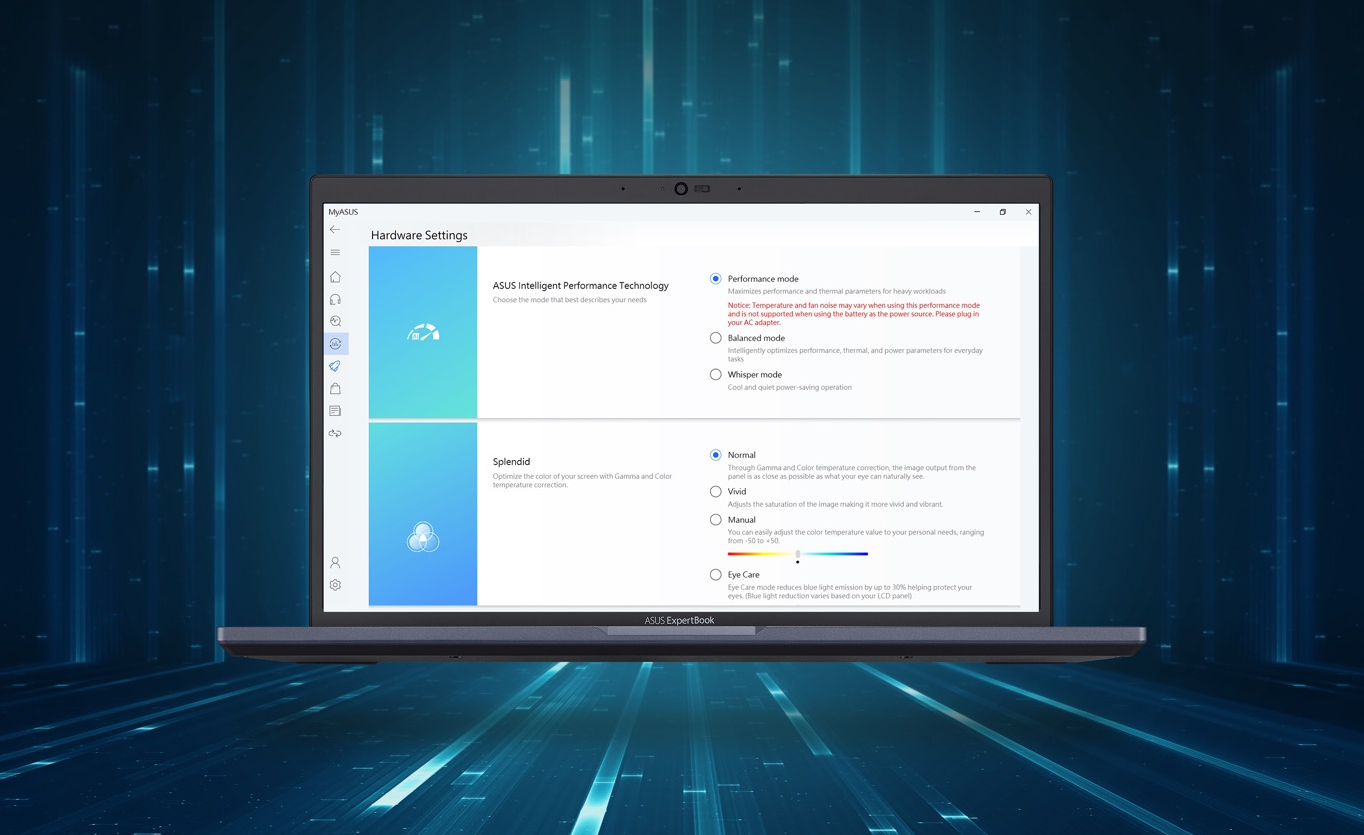Open the hamburger navigation menu

coord(335,252)
